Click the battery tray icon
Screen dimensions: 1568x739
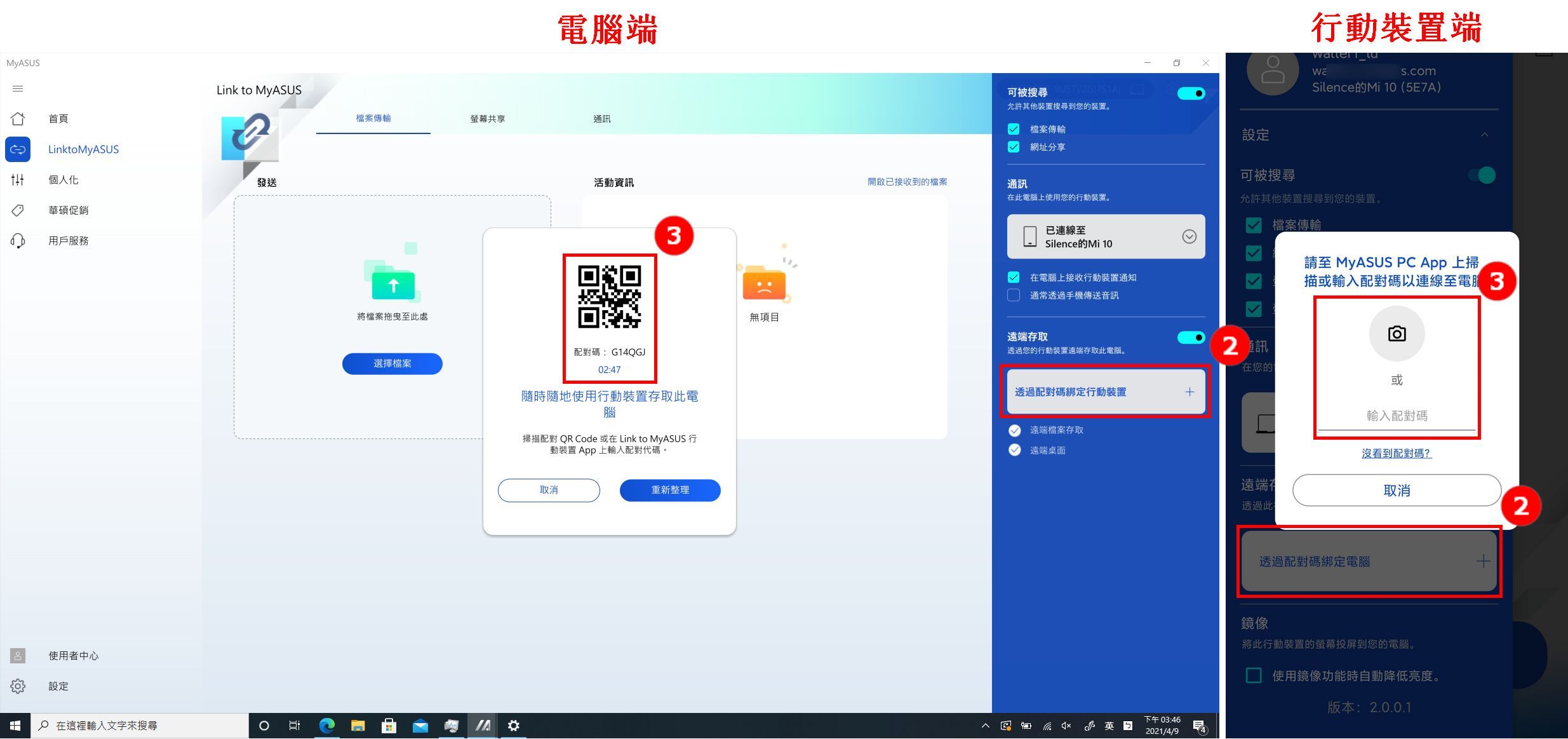click(1026, 726)
